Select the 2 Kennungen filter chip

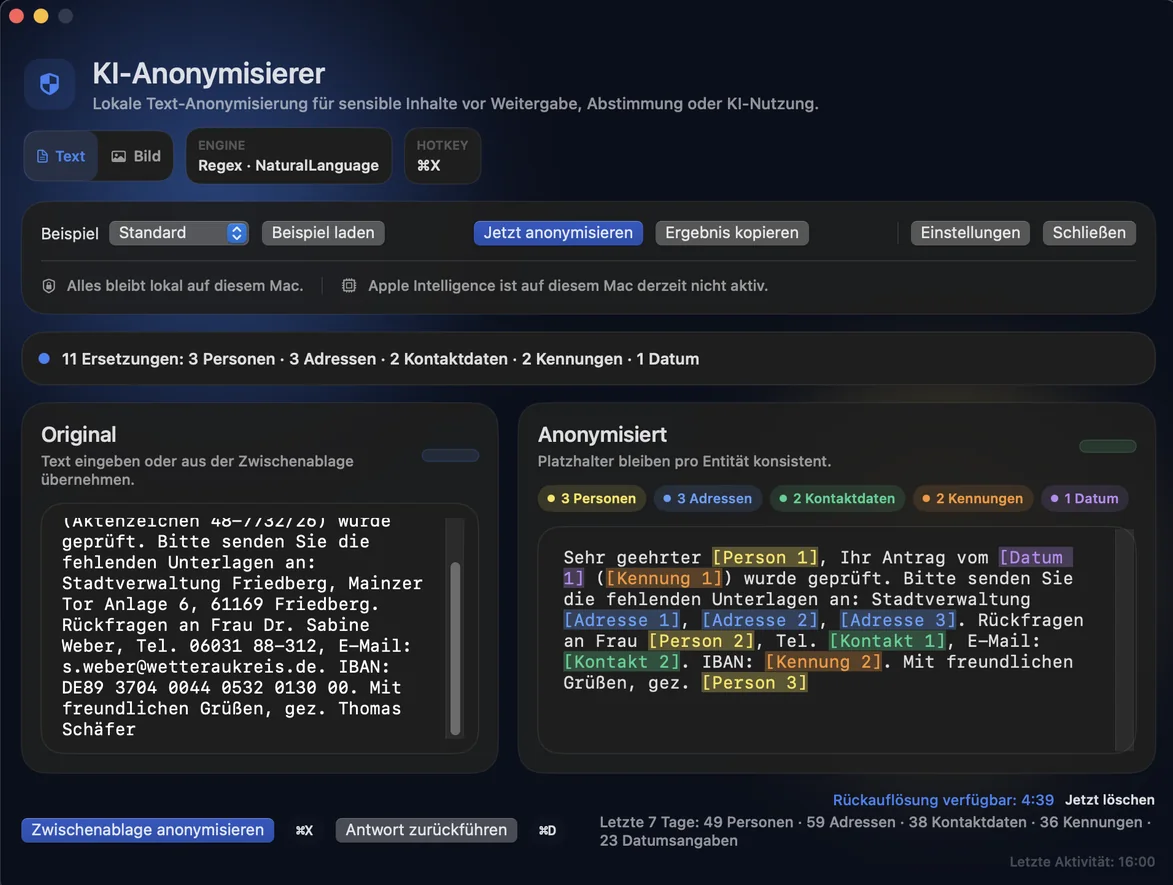click(973, 498)
